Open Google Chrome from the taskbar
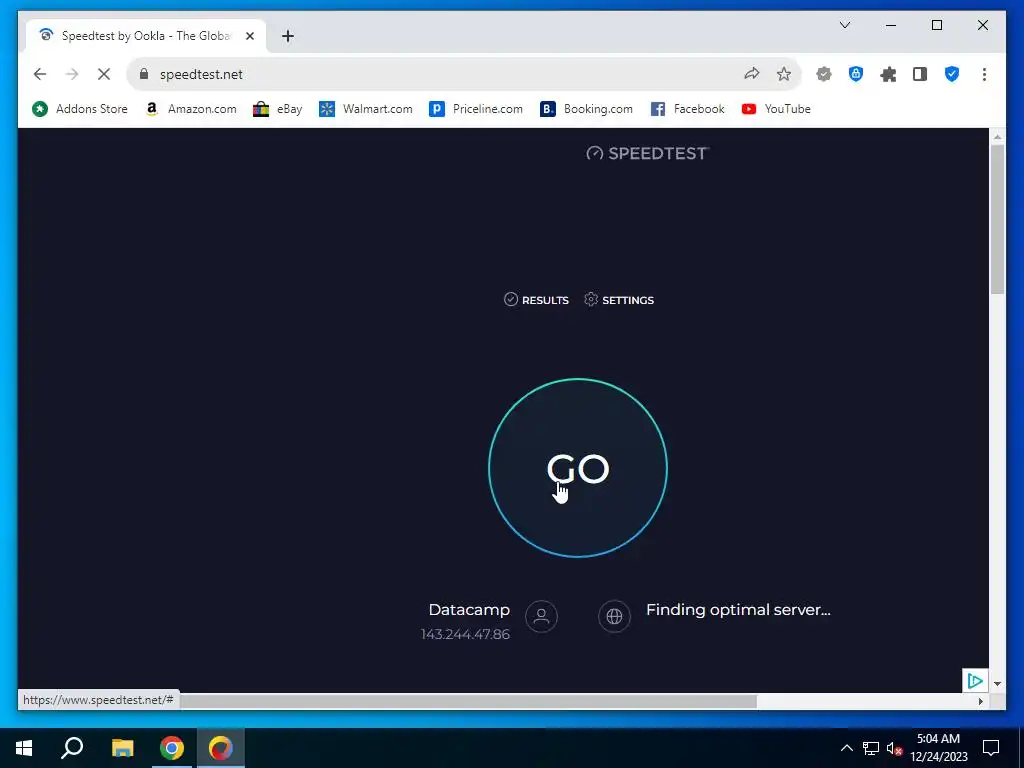Image resolution: width=1024 pixels, height=768 pixels. coord(172,748)
